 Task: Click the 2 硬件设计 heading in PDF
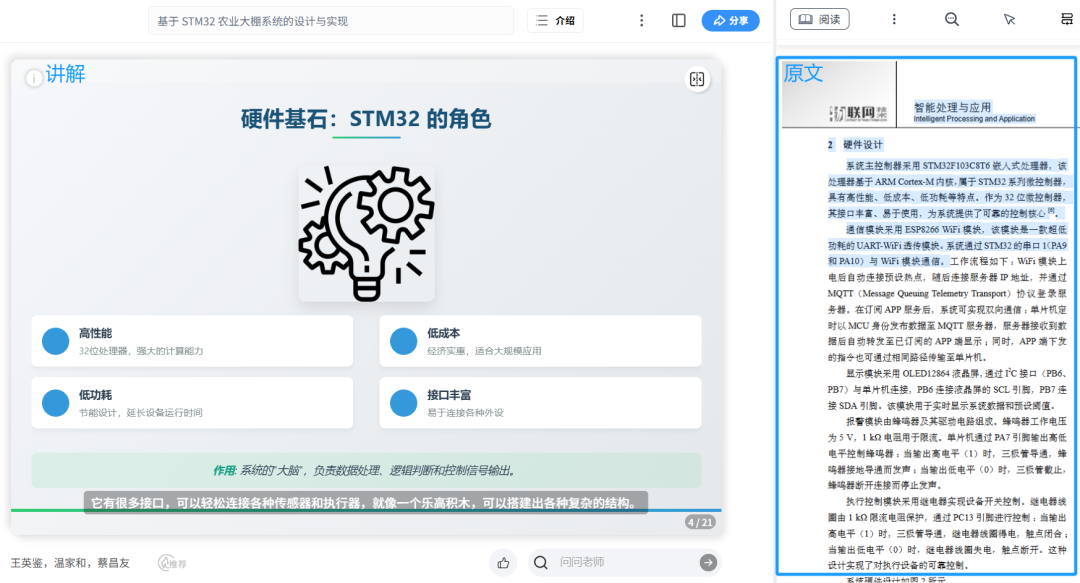pos(855,145)
